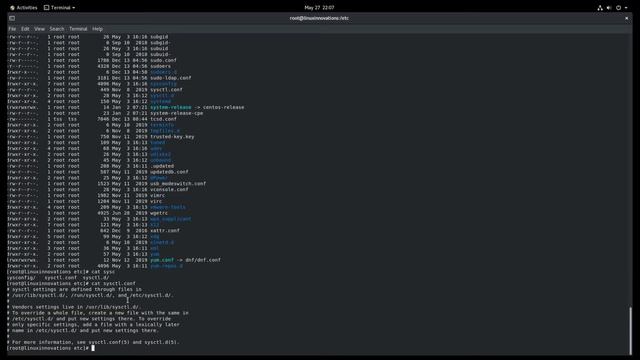
Task: Click the dnf/dnf.conf link target
Action: 203,260
